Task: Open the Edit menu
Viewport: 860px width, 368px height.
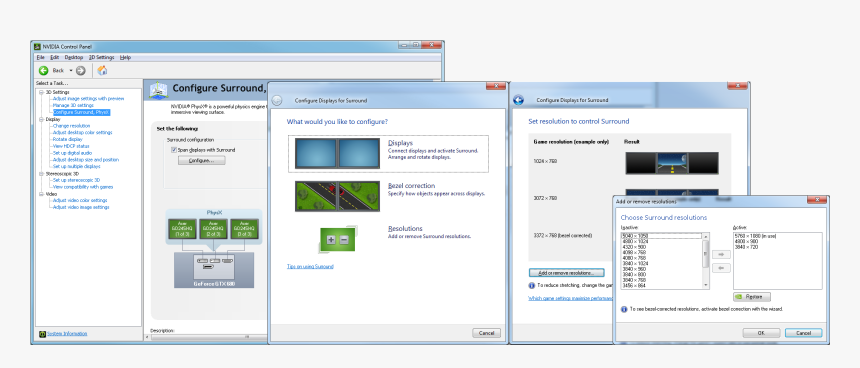Action: [x=54, y=57]
